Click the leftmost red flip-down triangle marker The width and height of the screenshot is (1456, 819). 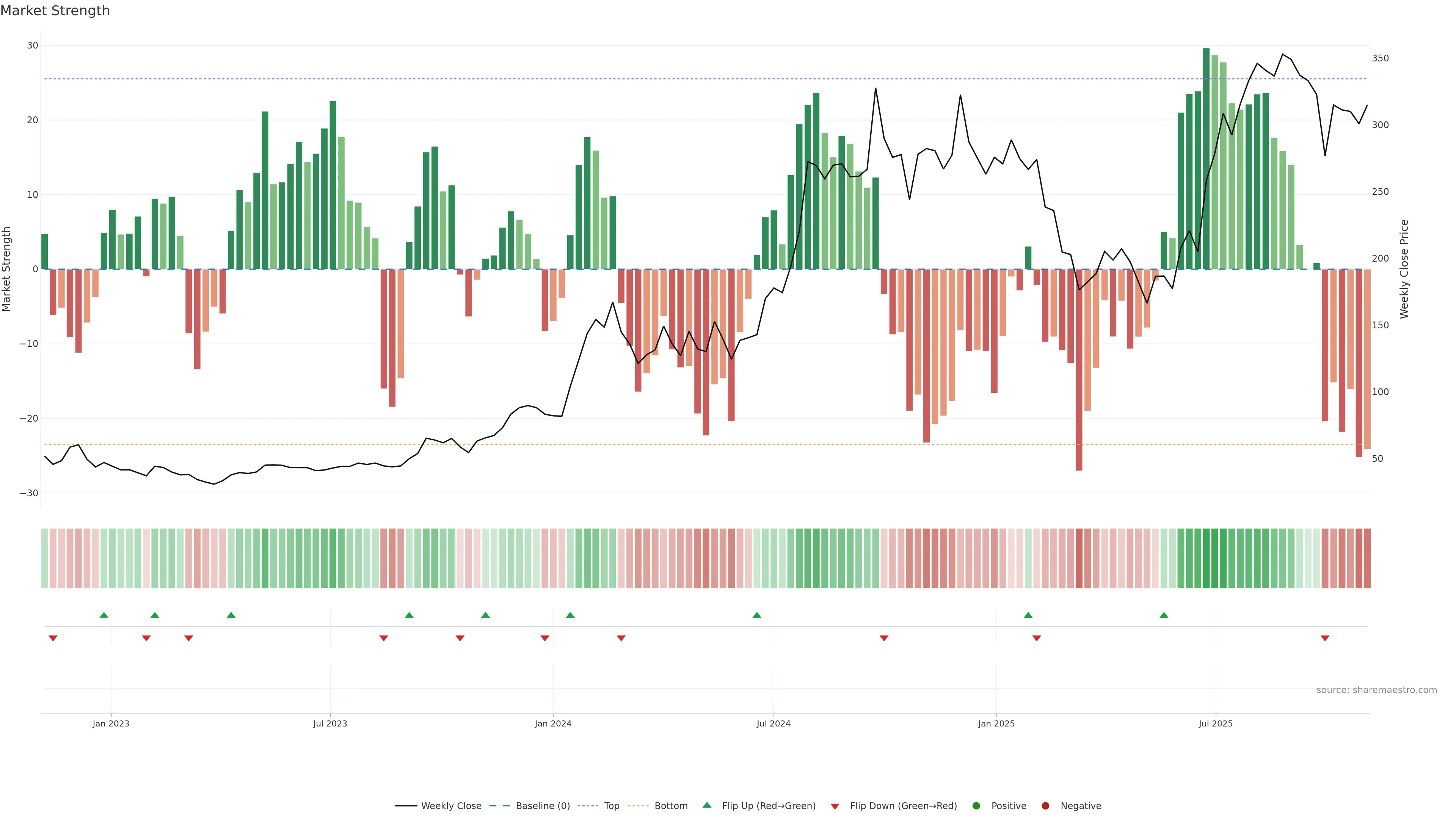pos(53,638)
